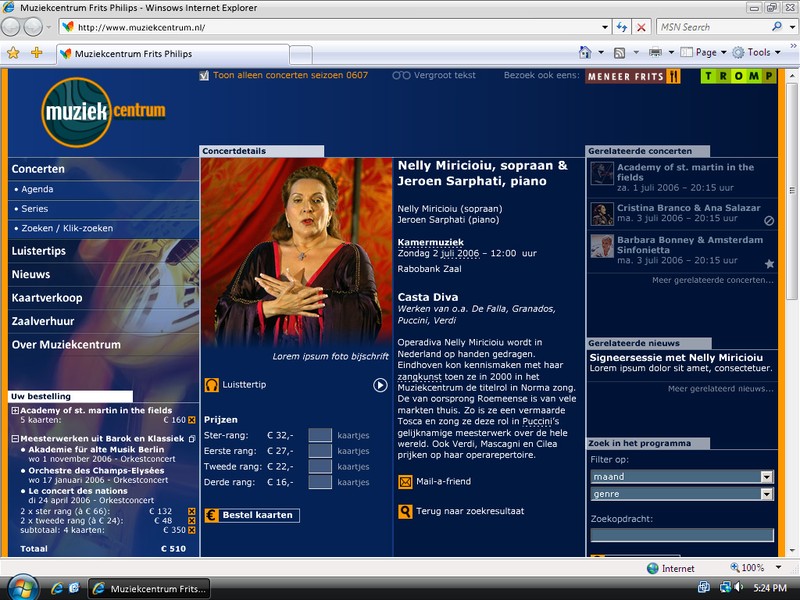Screen dimensions: 800x600
Task: Click the Bestel kaarten button
Action: 251,515
